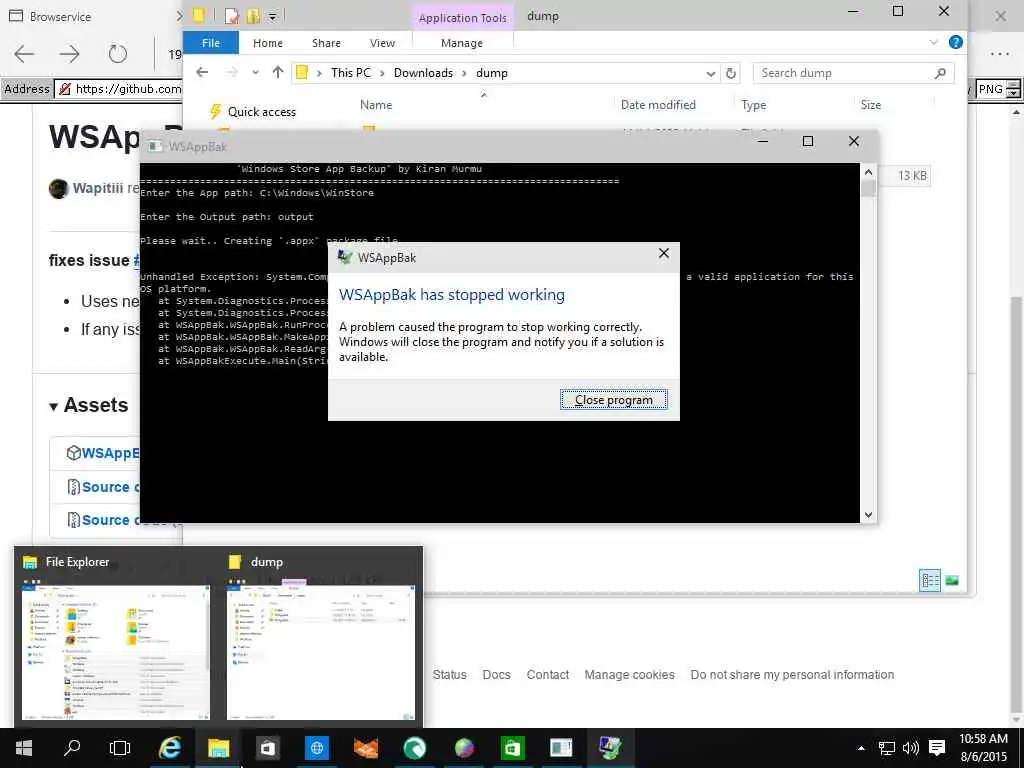1024x768 pixels.
Task: Open taskbar Search magnifier
Action: 72,748
